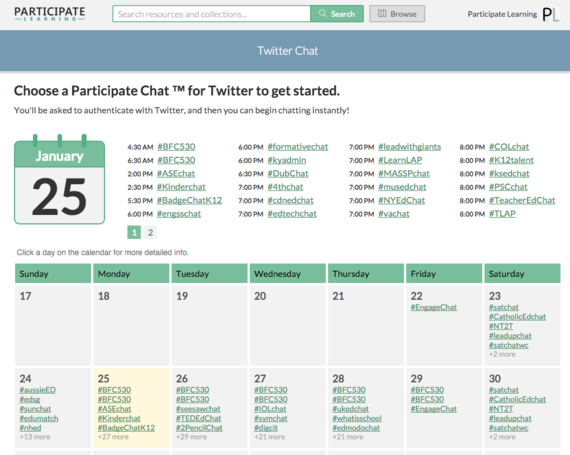The width and height of the screenshot is (570, 455).
Task: Open #aussieED on Sunday 24
Action: (x=38, y=390)
